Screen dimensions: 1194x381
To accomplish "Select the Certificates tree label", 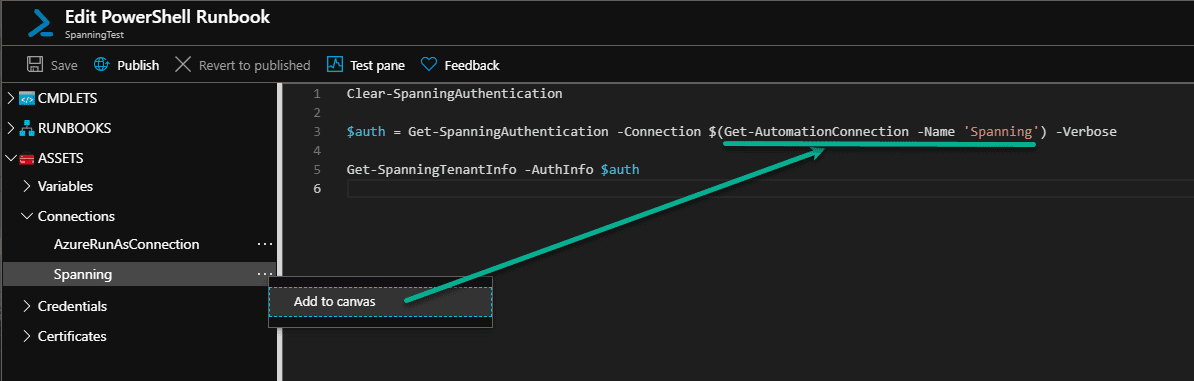I will (x=72, y=336).
